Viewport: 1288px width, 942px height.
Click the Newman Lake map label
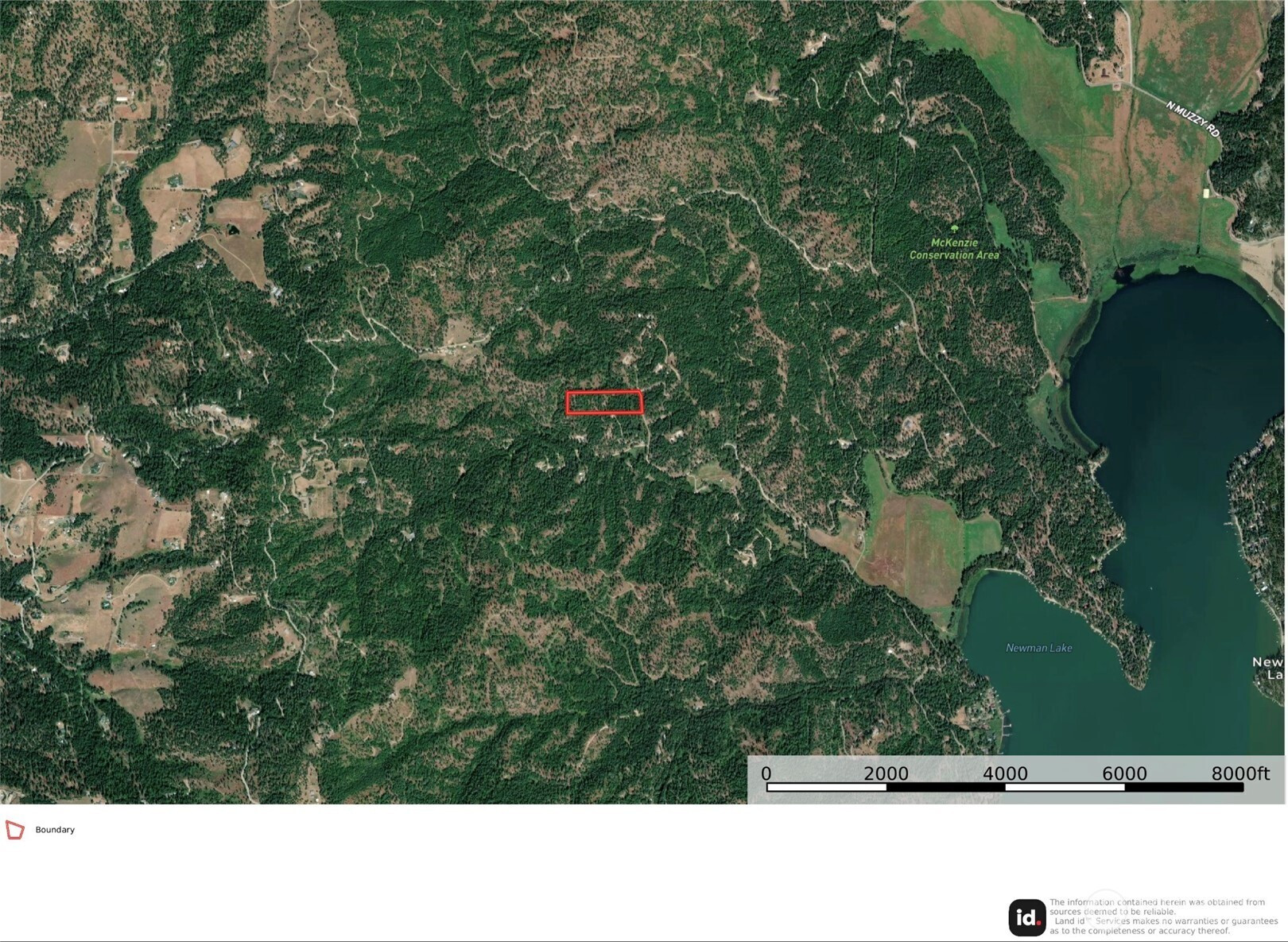click(1038, 648)
